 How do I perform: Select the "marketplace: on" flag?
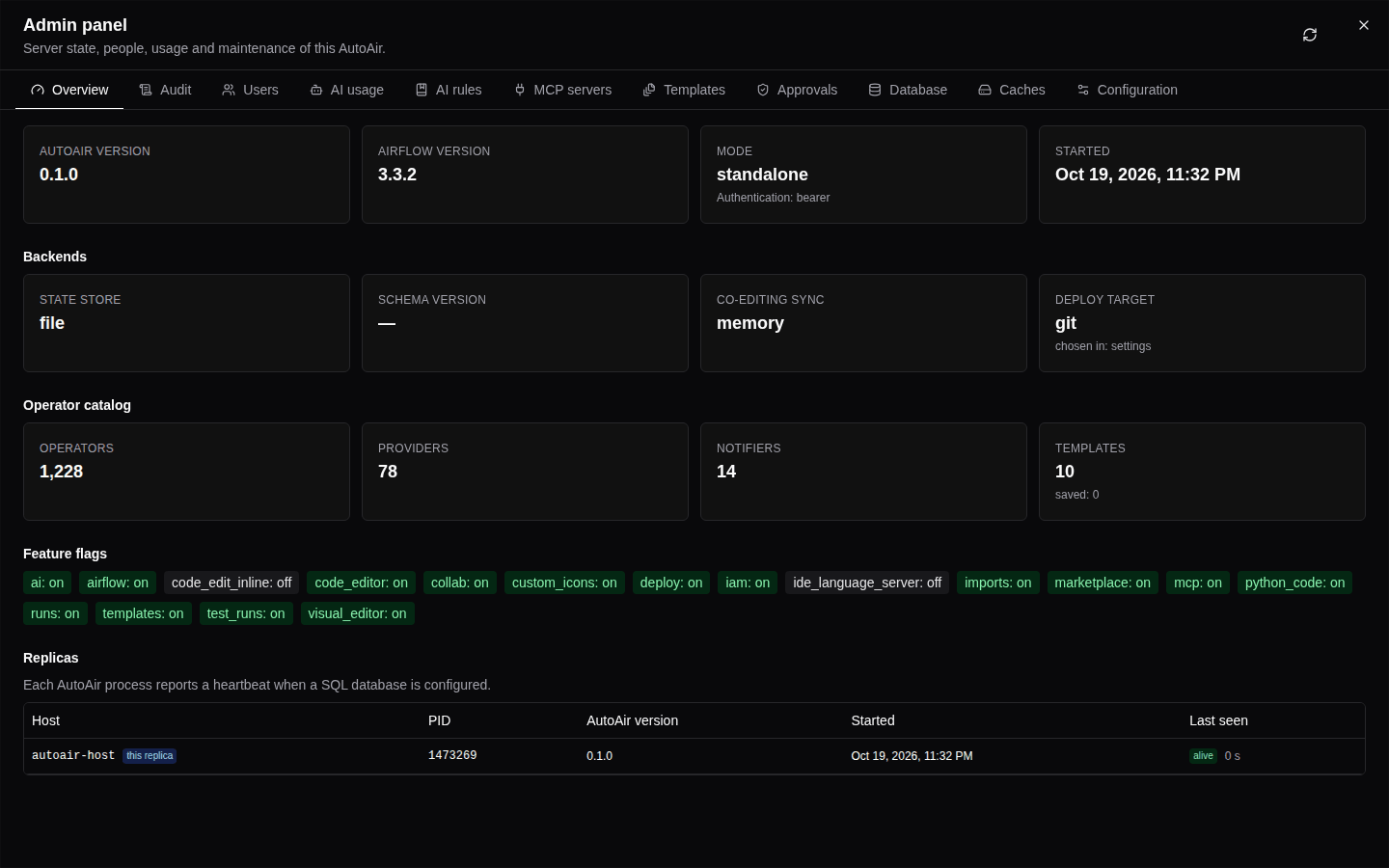(x=1103, y=583)
